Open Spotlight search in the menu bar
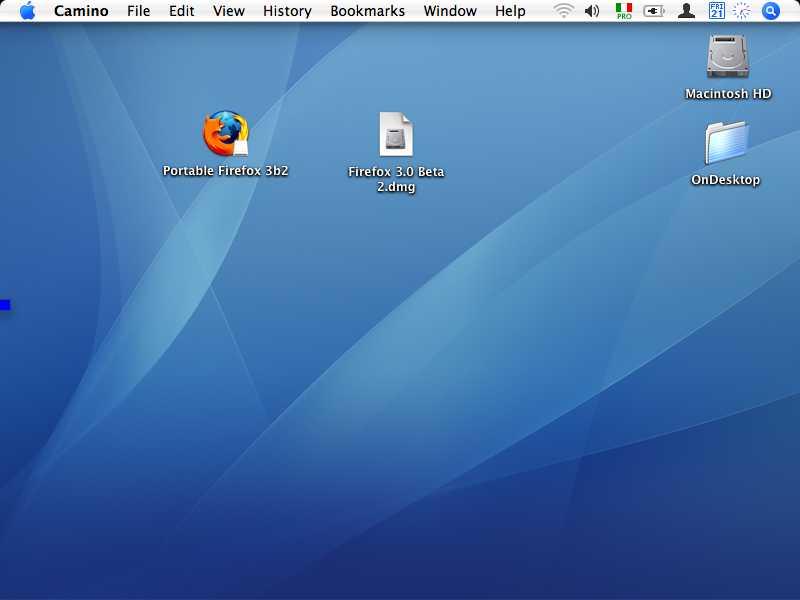The height and width of the screenshot is (600, 800). 770,11
